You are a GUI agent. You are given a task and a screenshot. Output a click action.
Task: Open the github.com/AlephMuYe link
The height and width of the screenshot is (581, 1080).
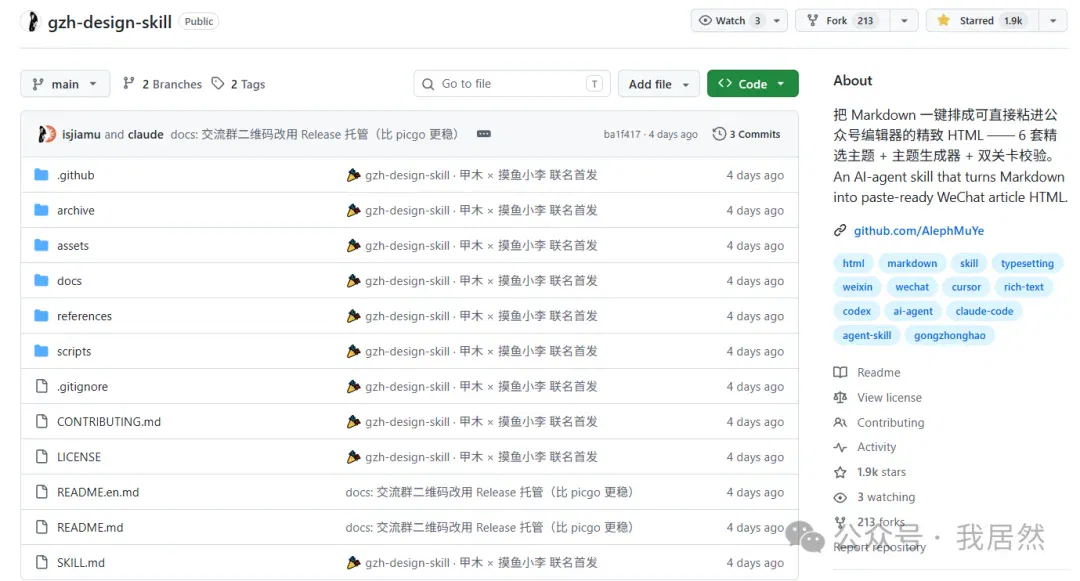point(919,231)
